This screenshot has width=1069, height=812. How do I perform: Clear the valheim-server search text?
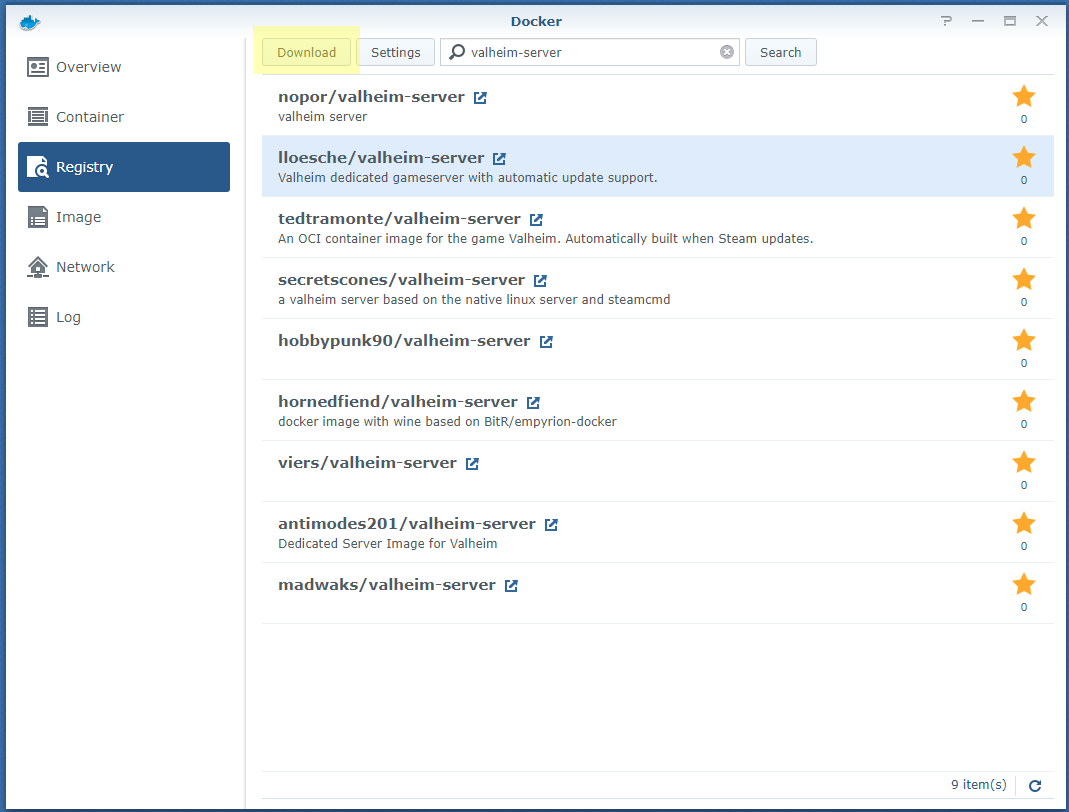[x=727, y=52]
